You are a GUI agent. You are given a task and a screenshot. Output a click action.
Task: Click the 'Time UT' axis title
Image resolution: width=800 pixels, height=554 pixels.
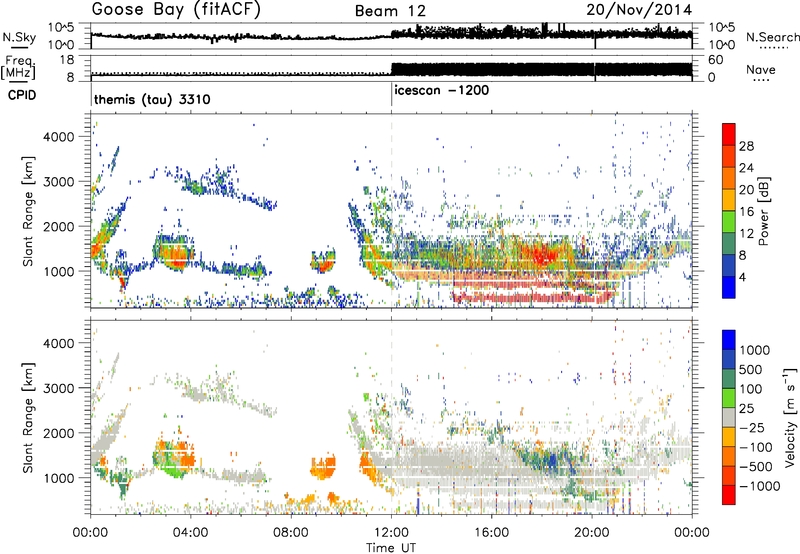tap(391, 548)
